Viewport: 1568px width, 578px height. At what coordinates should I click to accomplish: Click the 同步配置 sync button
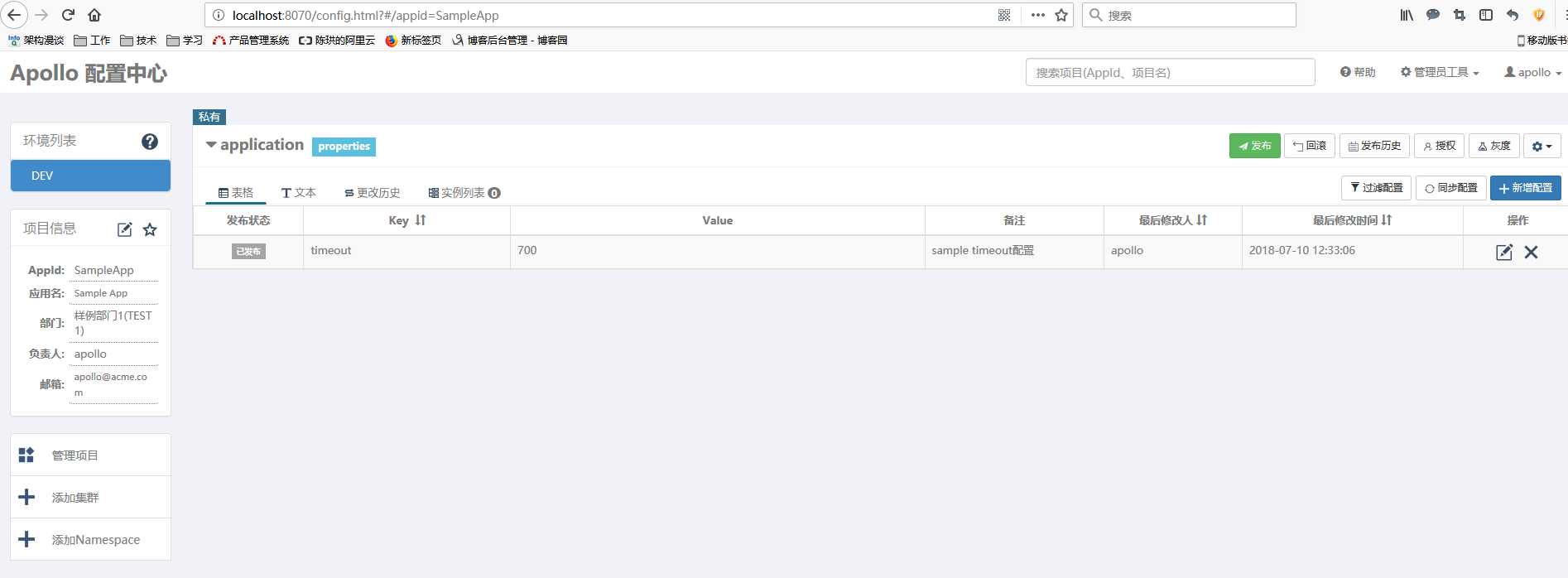(x=1451, y=188)
